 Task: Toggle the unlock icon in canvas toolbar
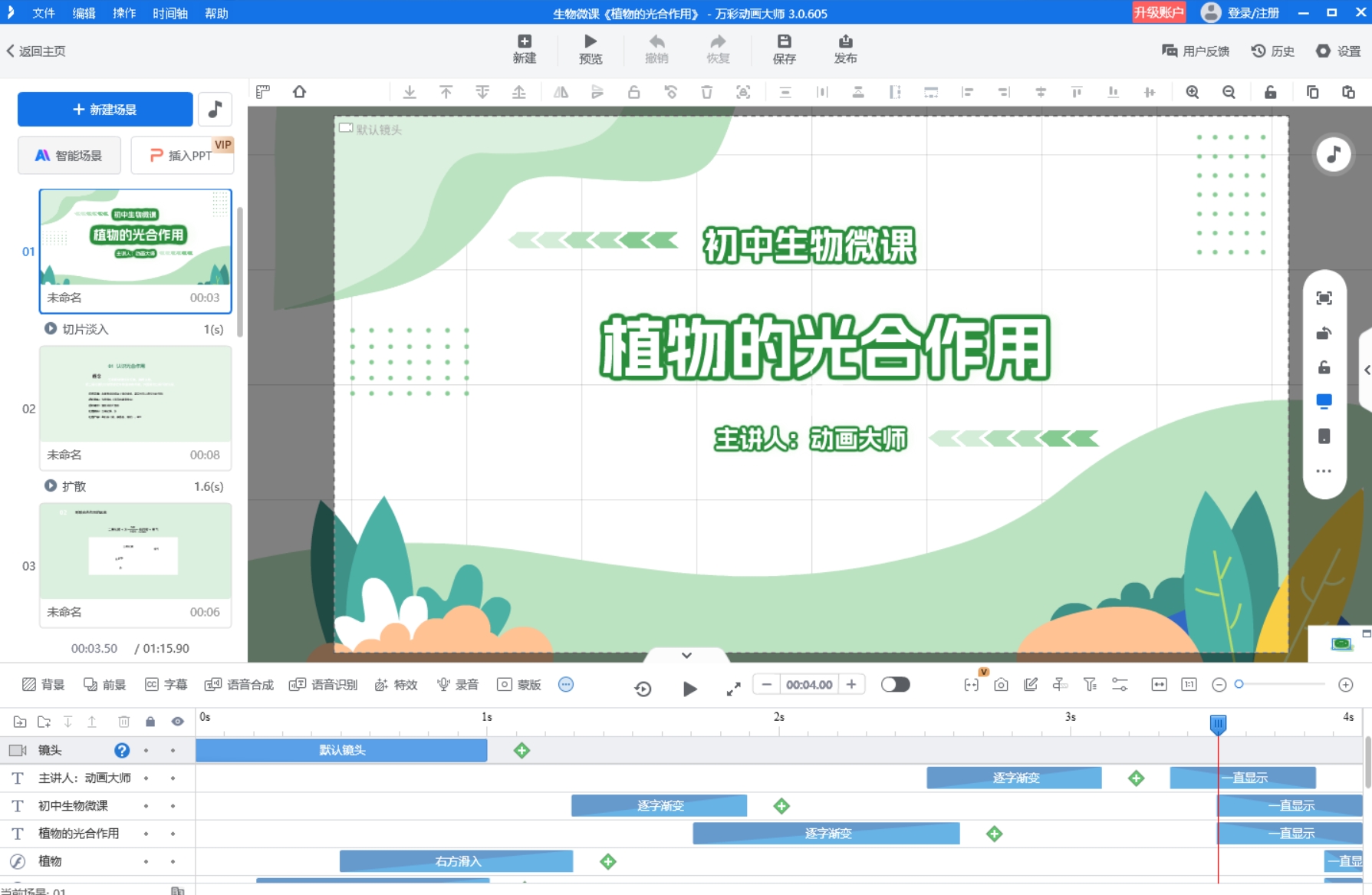point(1270,92)
